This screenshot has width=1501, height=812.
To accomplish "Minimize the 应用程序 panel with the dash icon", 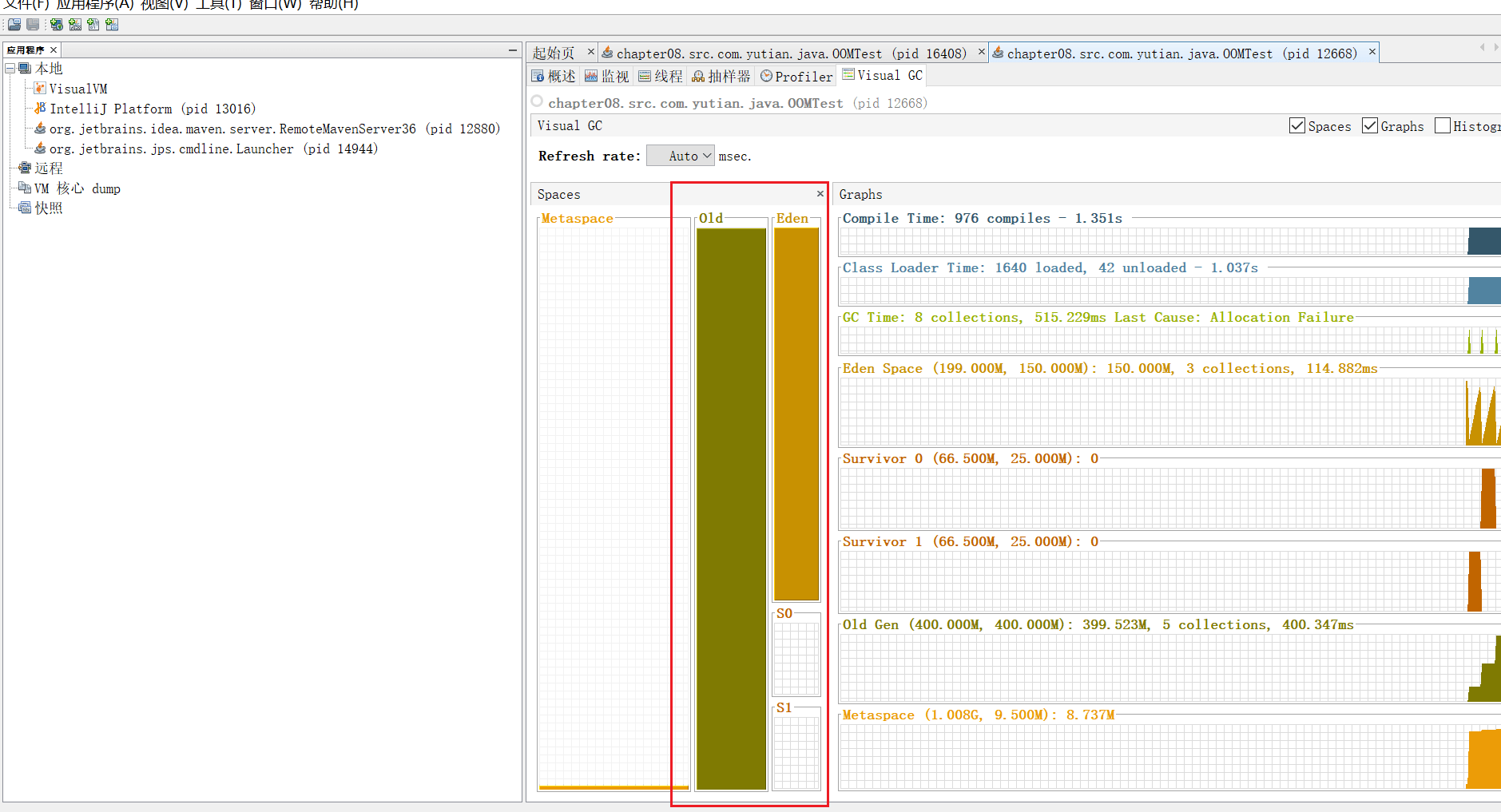I will [x=513, y=50].
